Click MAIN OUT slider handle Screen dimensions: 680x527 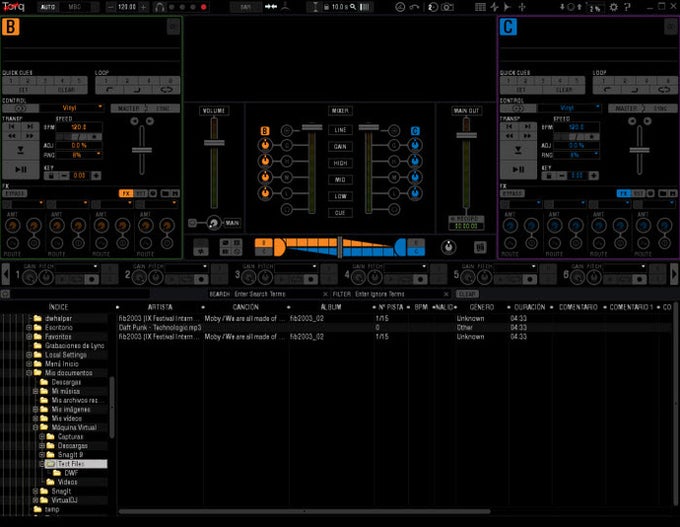coord(466,135)
